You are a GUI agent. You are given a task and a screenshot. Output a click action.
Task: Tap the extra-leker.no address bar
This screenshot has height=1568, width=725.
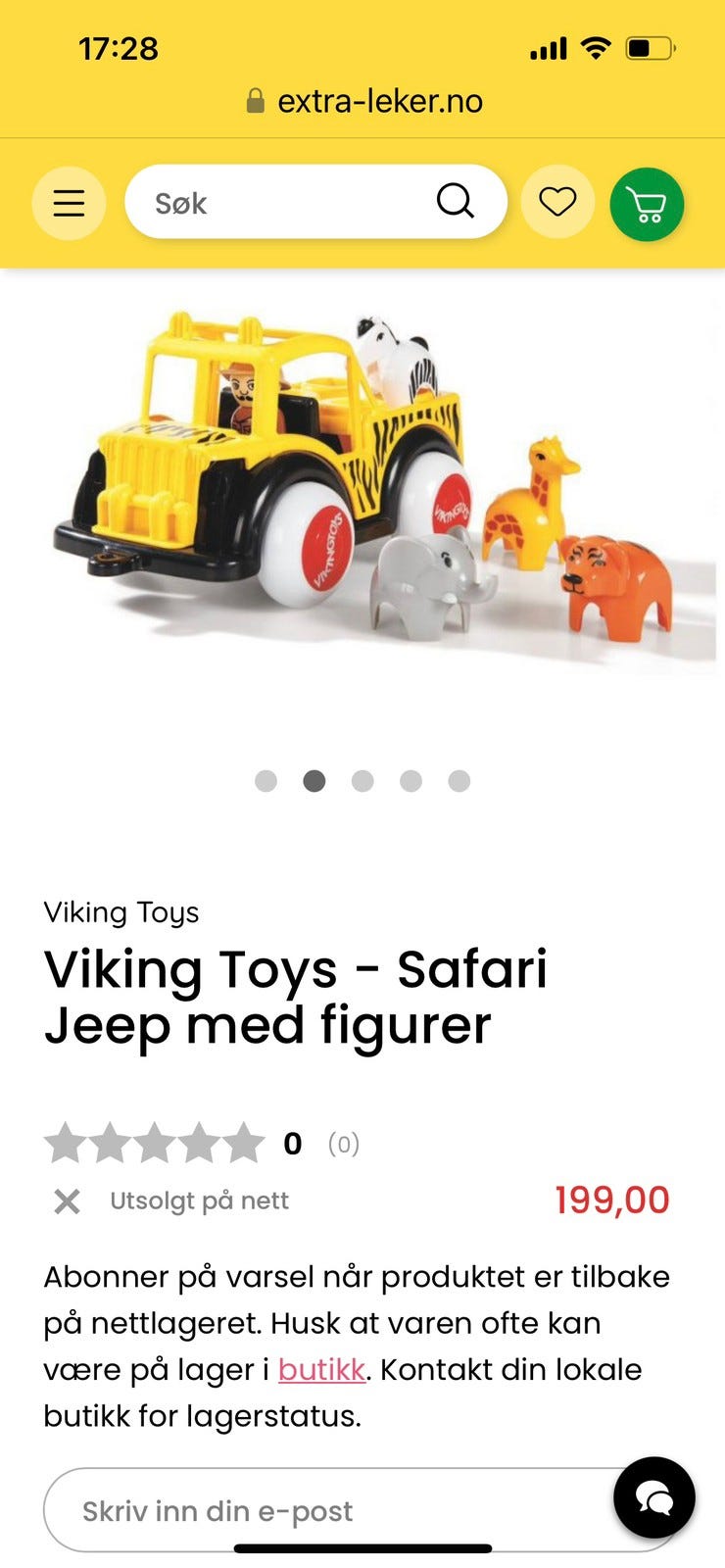point(364,101)
